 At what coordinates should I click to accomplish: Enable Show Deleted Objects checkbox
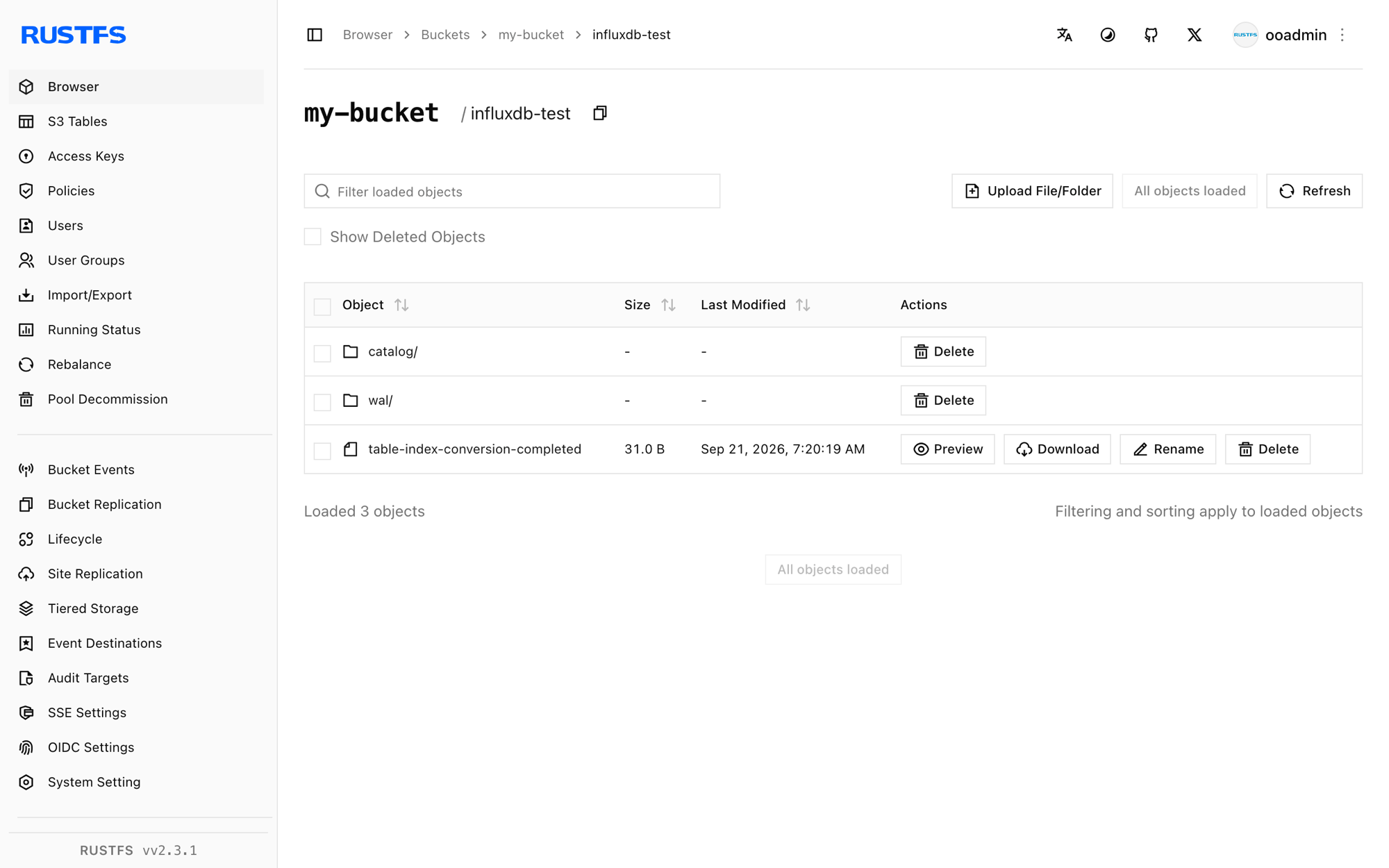pos(313,237)
